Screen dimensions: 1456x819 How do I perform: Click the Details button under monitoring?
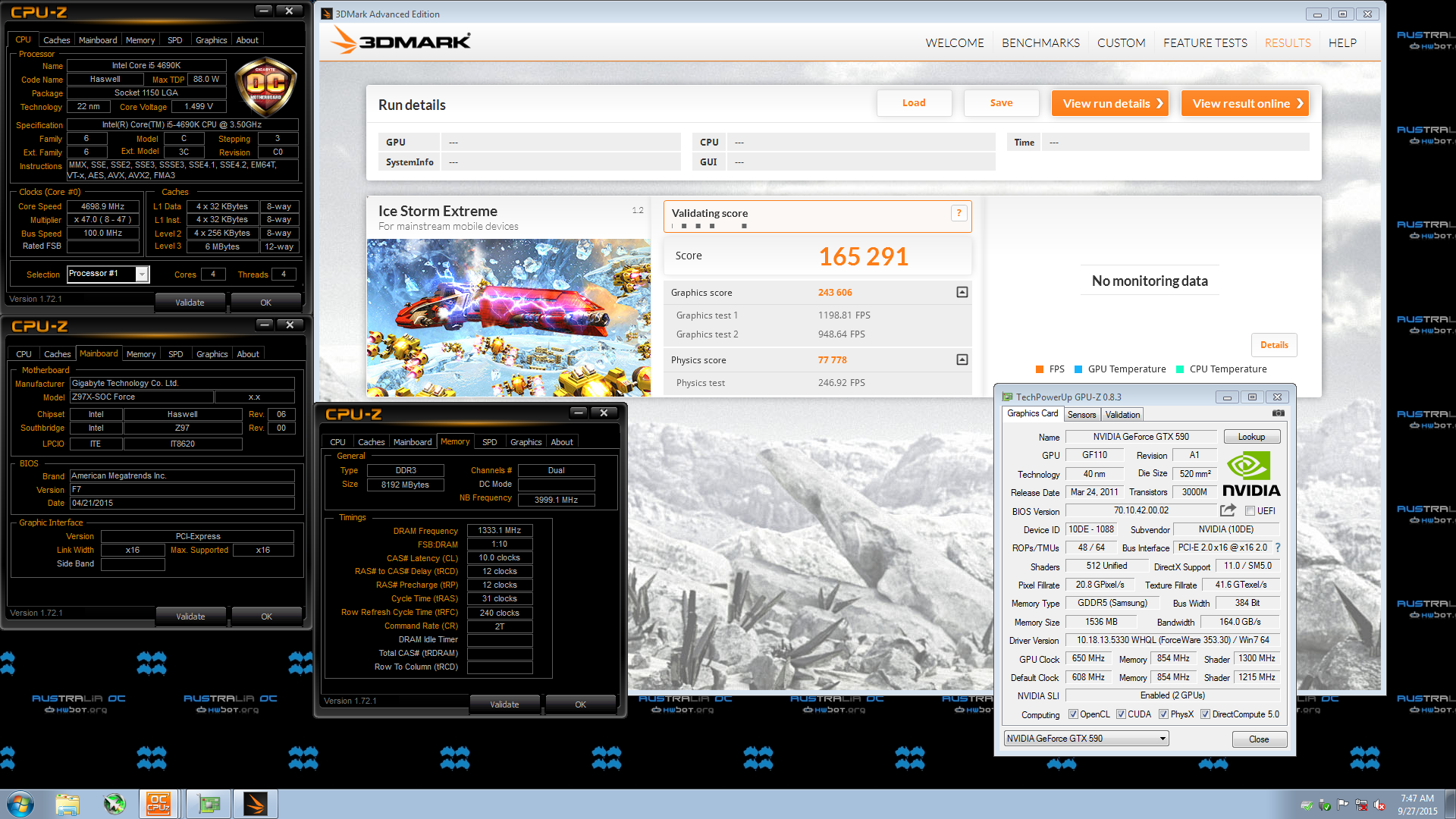coord(1274,345)
